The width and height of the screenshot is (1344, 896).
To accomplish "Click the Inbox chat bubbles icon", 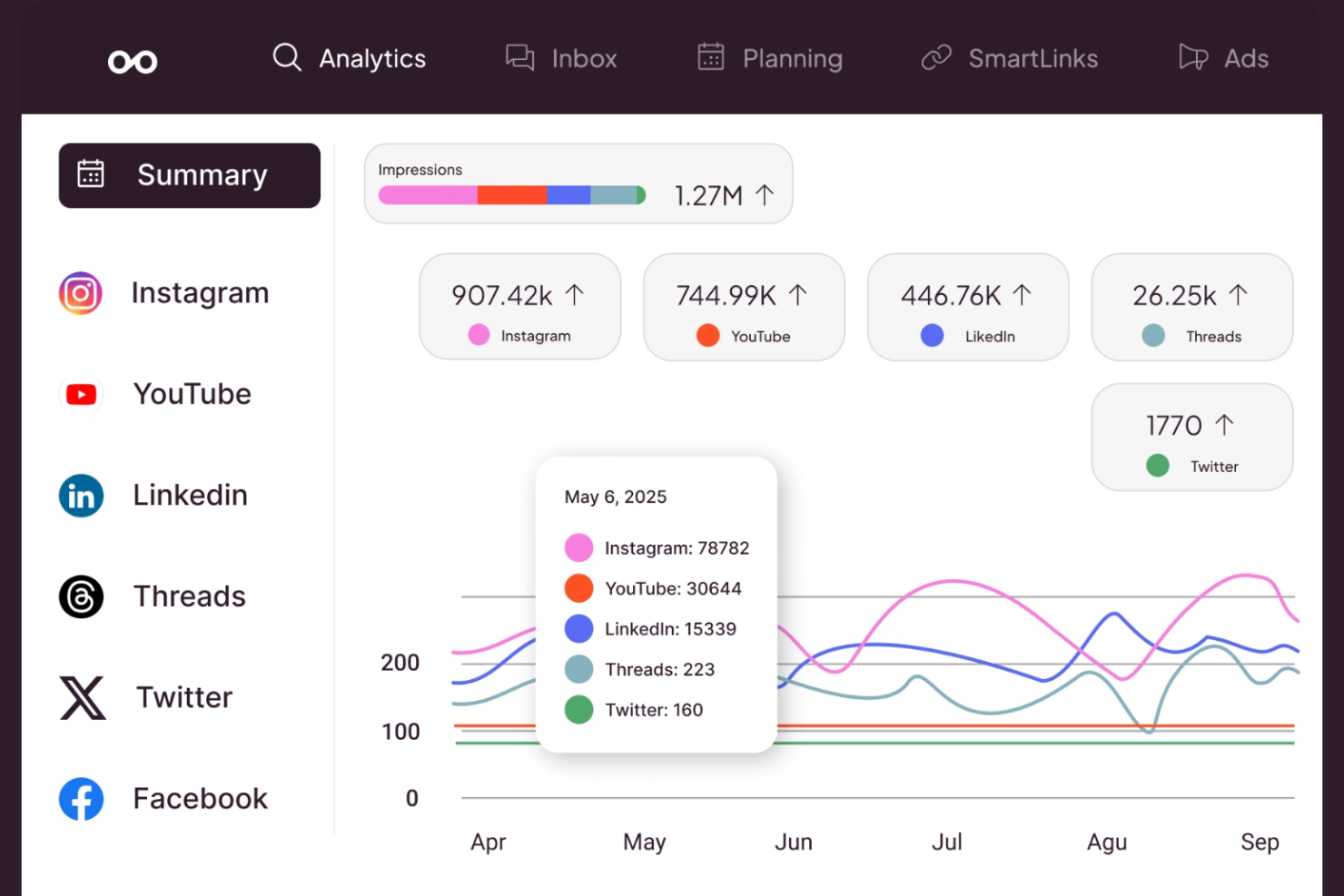I will (520, 57).
